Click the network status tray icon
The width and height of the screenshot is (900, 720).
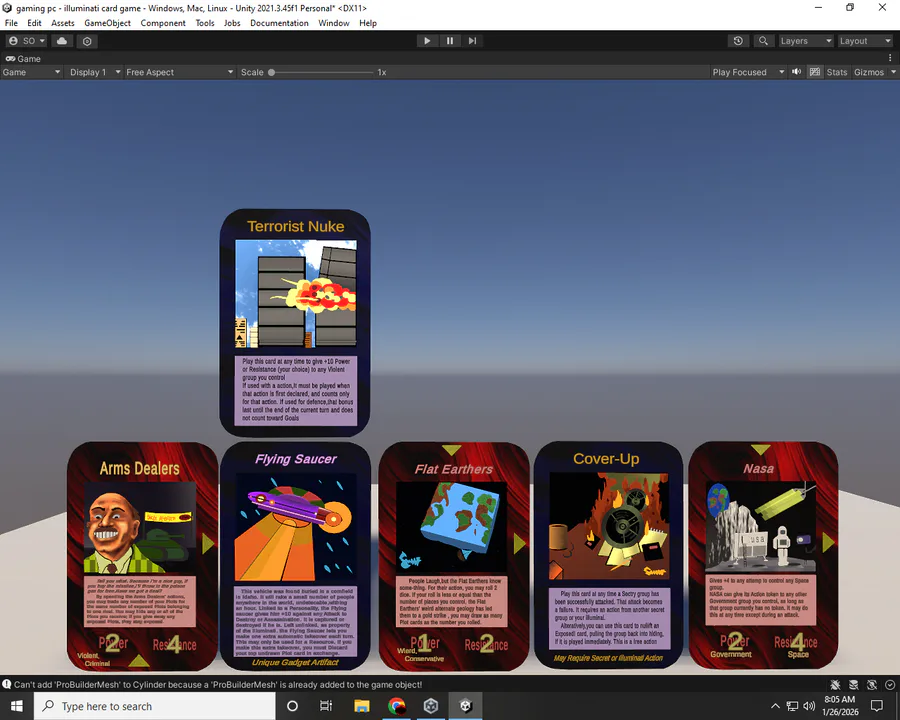click(793, 706)
